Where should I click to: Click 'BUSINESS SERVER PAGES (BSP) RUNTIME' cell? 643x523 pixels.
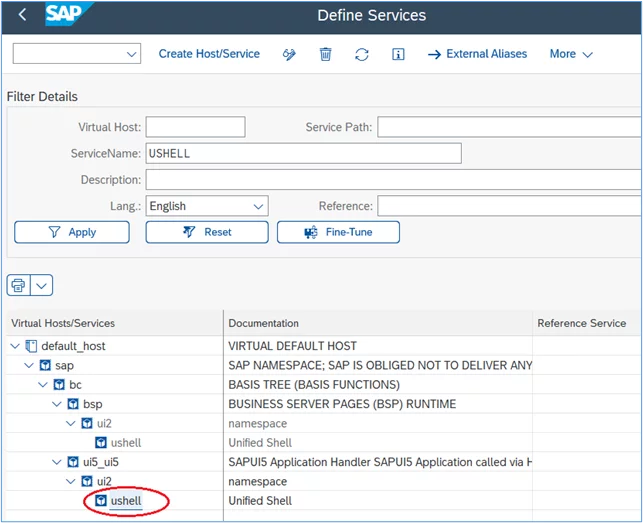point(342,404)
